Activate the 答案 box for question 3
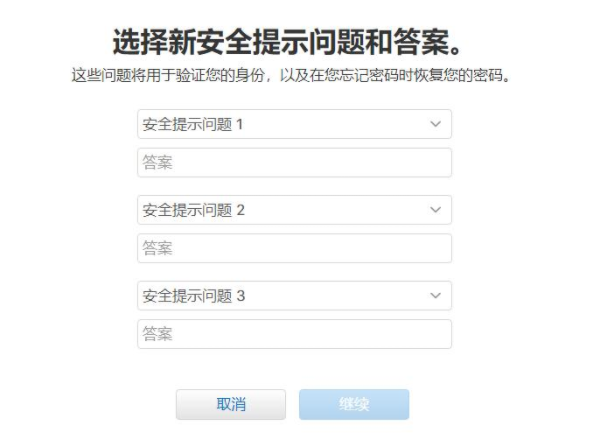The width and height of the screenshot is (606, 444). [294, 334]
